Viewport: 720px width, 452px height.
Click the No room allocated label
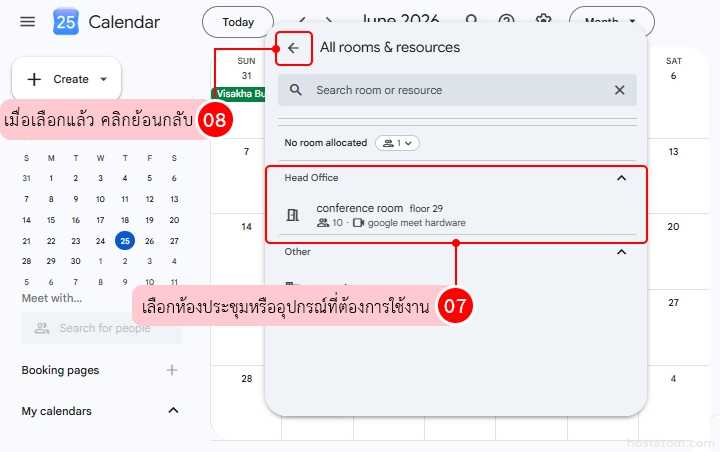point(326,143)
